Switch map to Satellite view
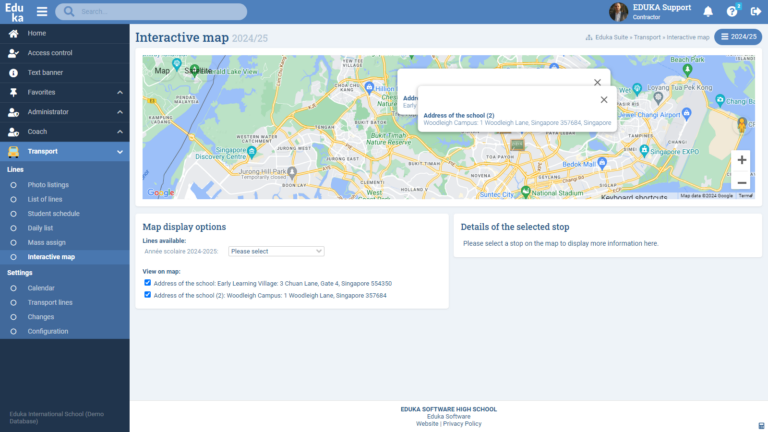768x432 pixels. click(198, 71)
